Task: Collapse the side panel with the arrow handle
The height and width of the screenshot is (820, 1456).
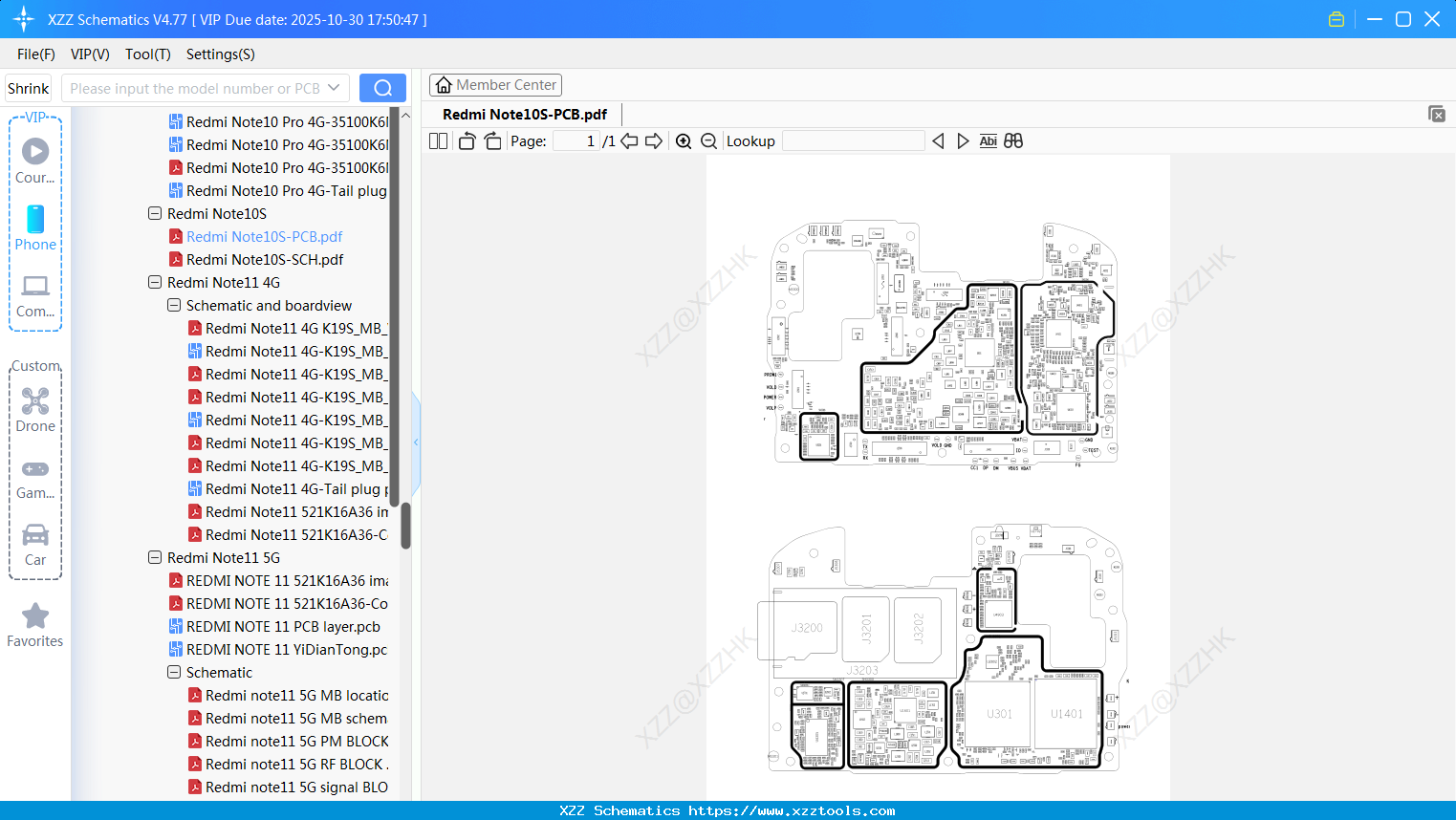Action: pyautogui.click(x=416, y=442)
